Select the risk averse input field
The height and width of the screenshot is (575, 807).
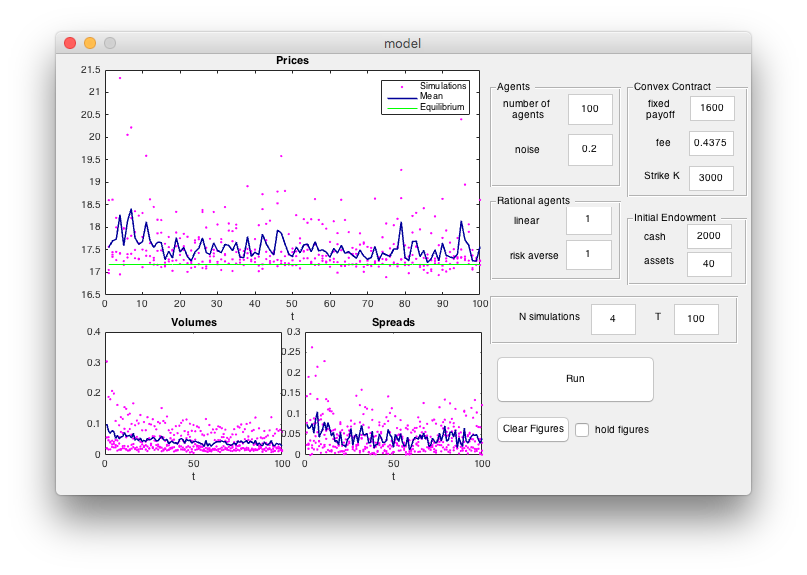[x=588, y=255]
